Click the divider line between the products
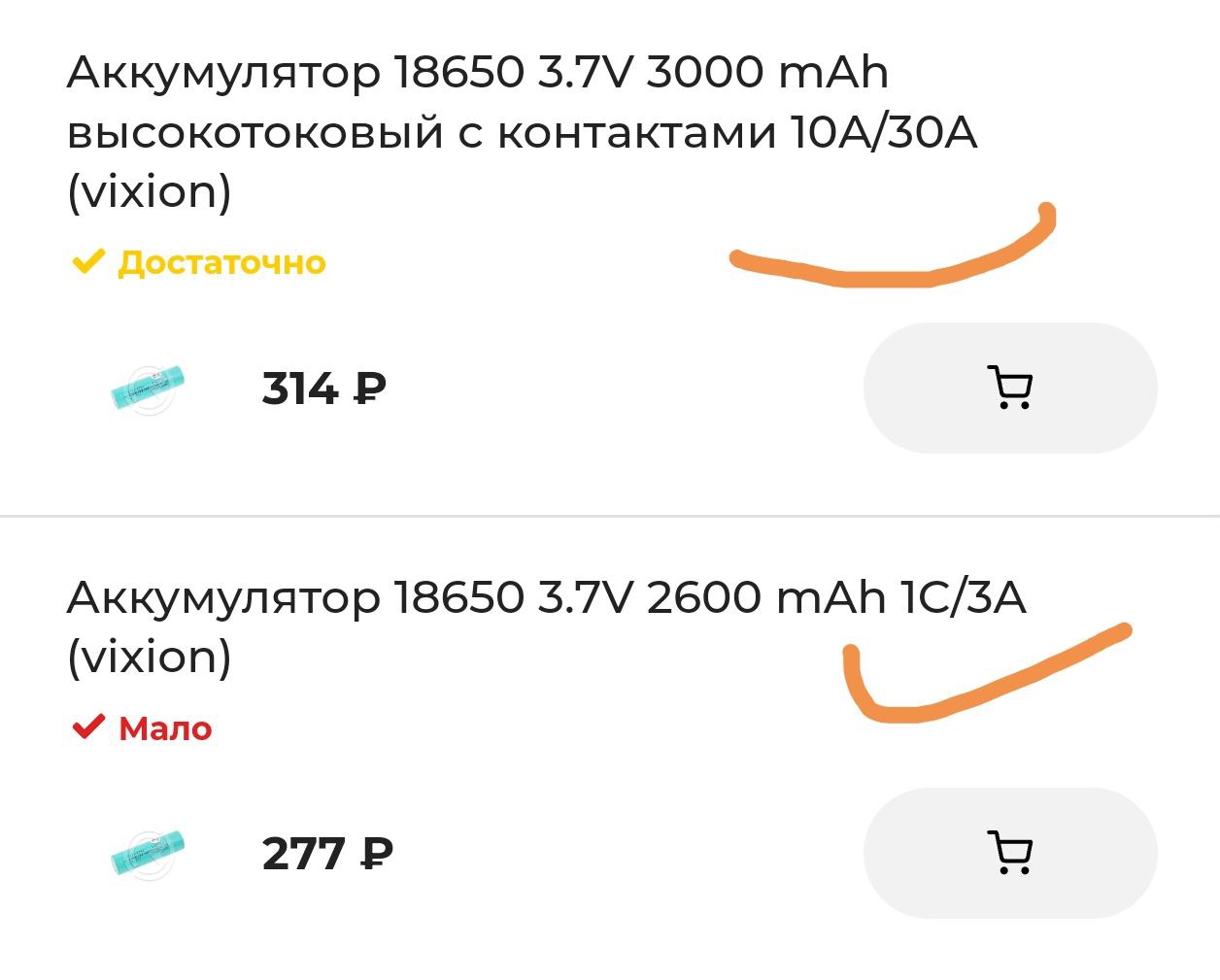The image size is (1220, 980). (610, 516)
